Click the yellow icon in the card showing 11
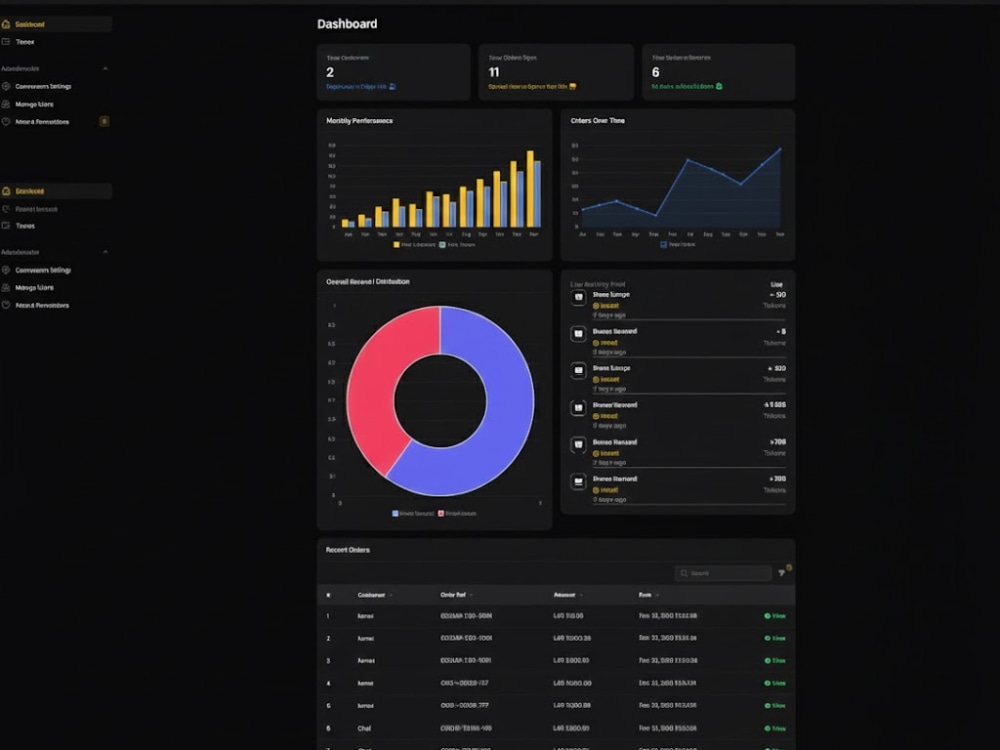Screen dimensions: 1000x750 pyautogui.click(x=573, y=86)
